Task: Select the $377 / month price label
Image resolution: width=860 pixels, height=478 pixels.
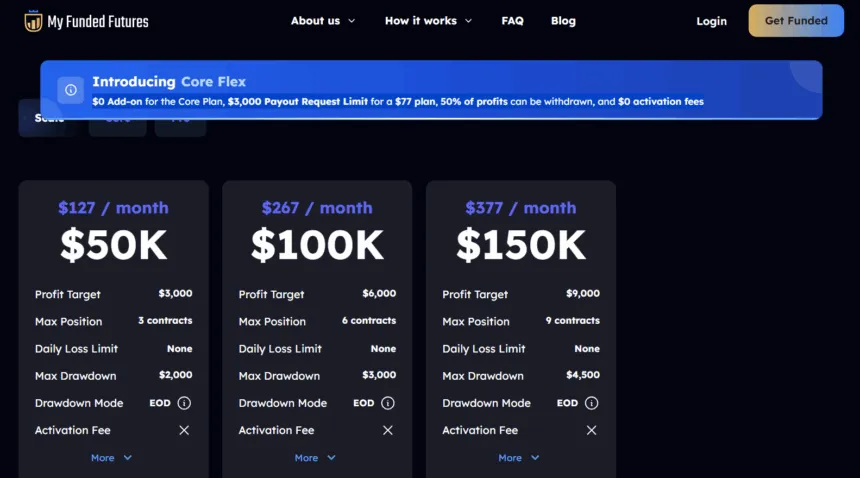Action: (520, 208)
